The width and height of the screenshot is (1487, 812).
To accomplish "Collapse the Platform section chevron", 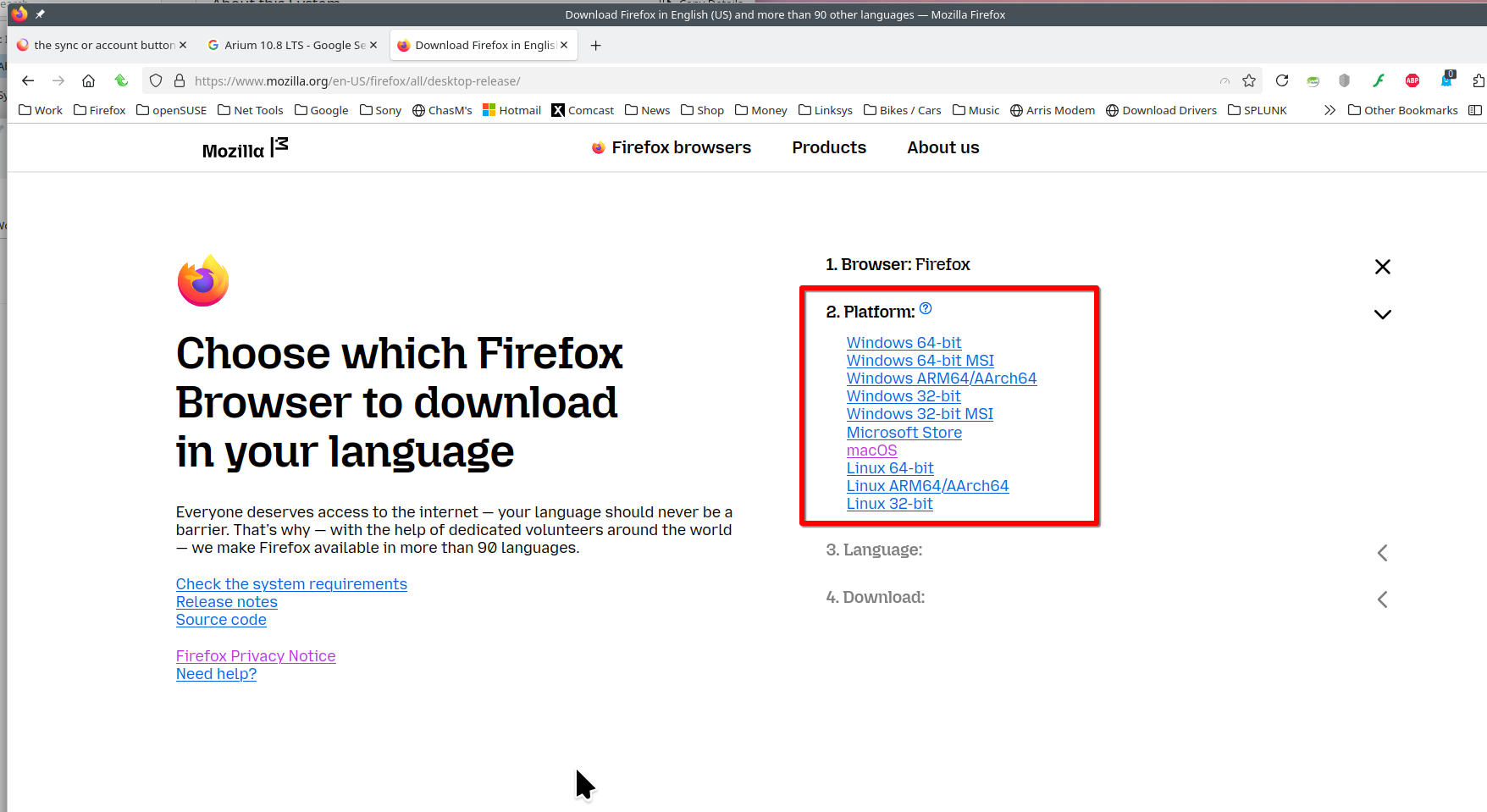I will point(1383,314).
